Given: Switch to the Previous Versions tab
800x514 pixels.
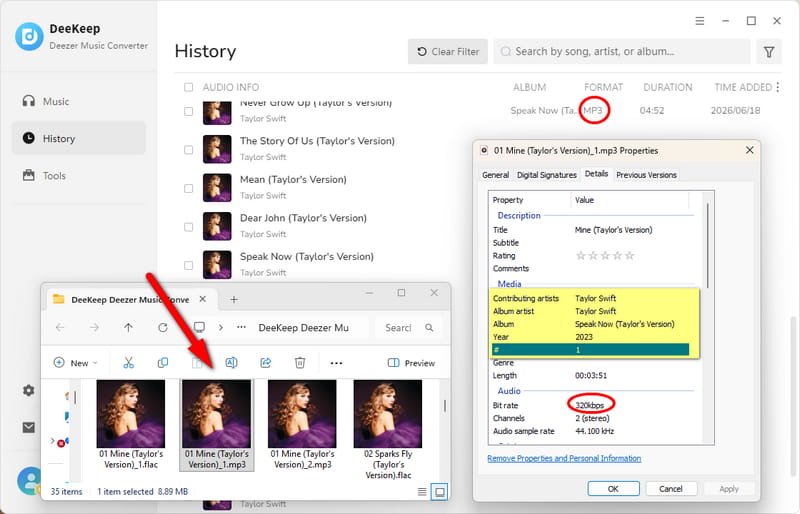Looking at the screenshot, I should 646,175.
